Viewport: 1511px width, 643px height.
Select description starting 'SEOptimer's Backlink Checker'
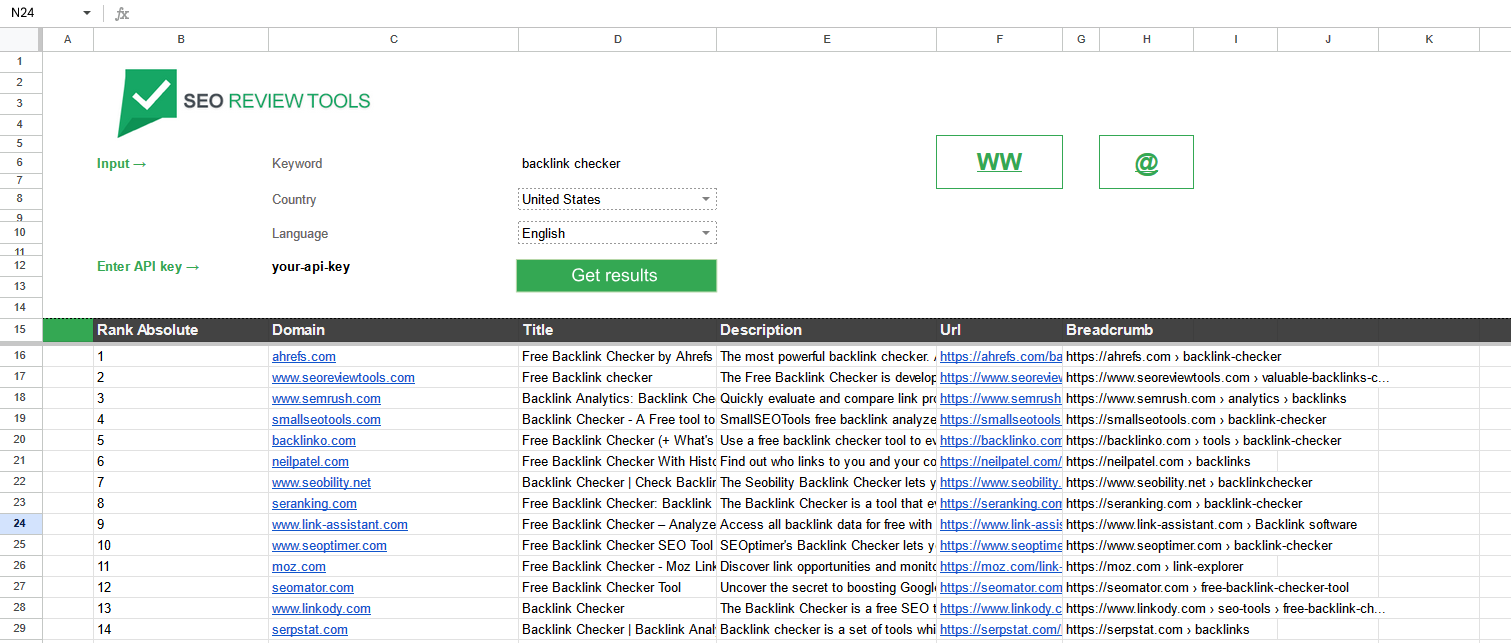(x=827, y=545)
